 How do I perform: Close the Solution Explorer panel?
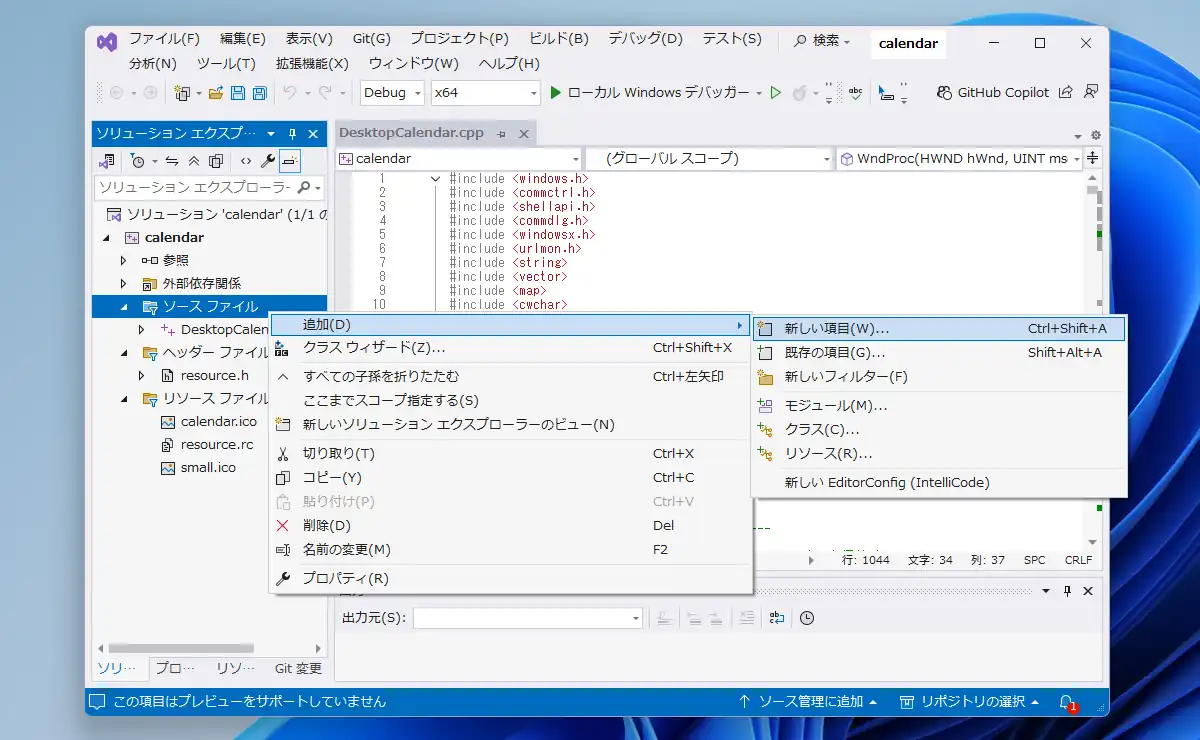click(x=313, y=133)
